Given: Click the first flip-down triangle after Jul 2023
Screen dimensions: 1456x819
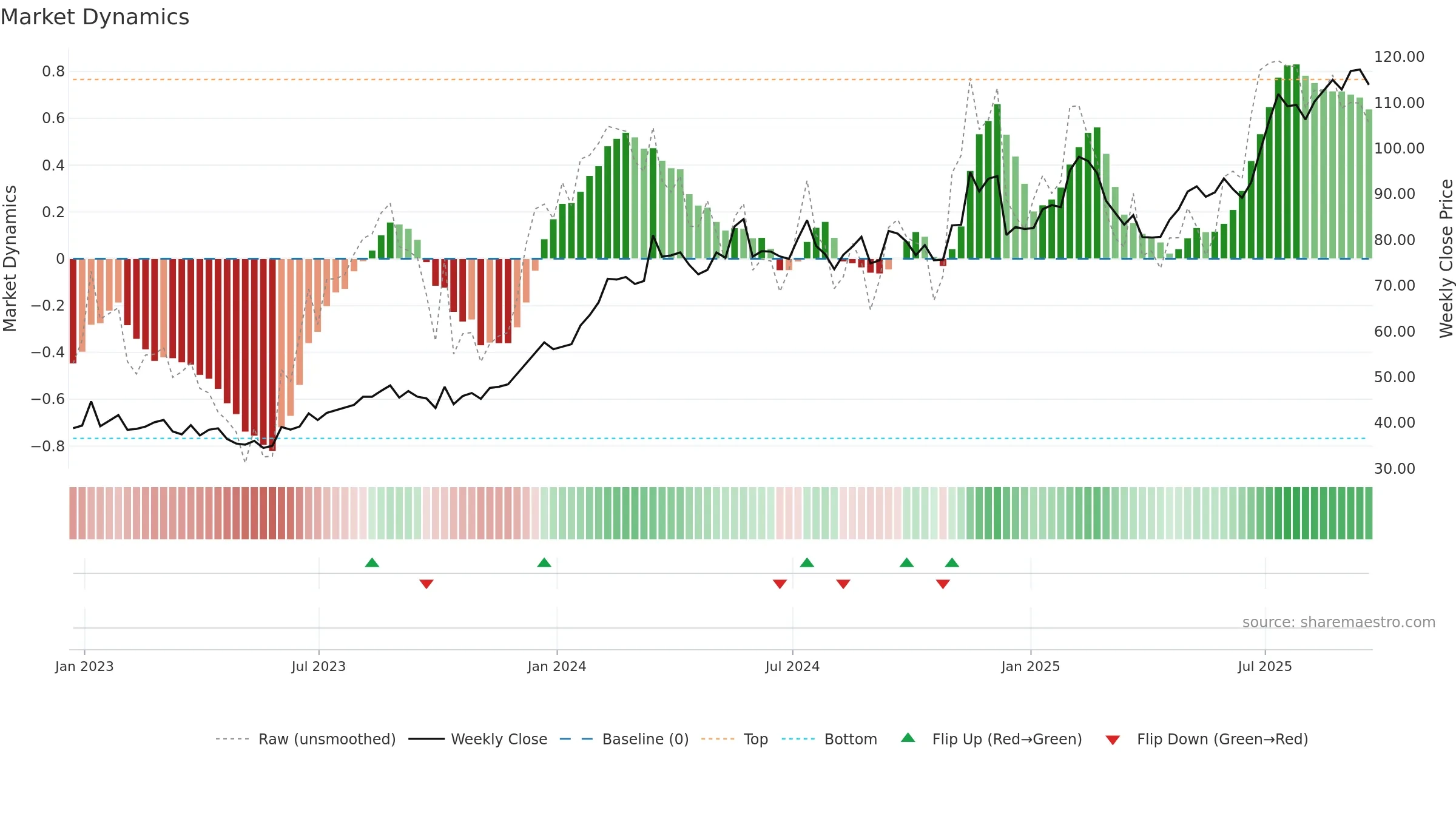Looking at the screenshot, I should tap(426, 584).
